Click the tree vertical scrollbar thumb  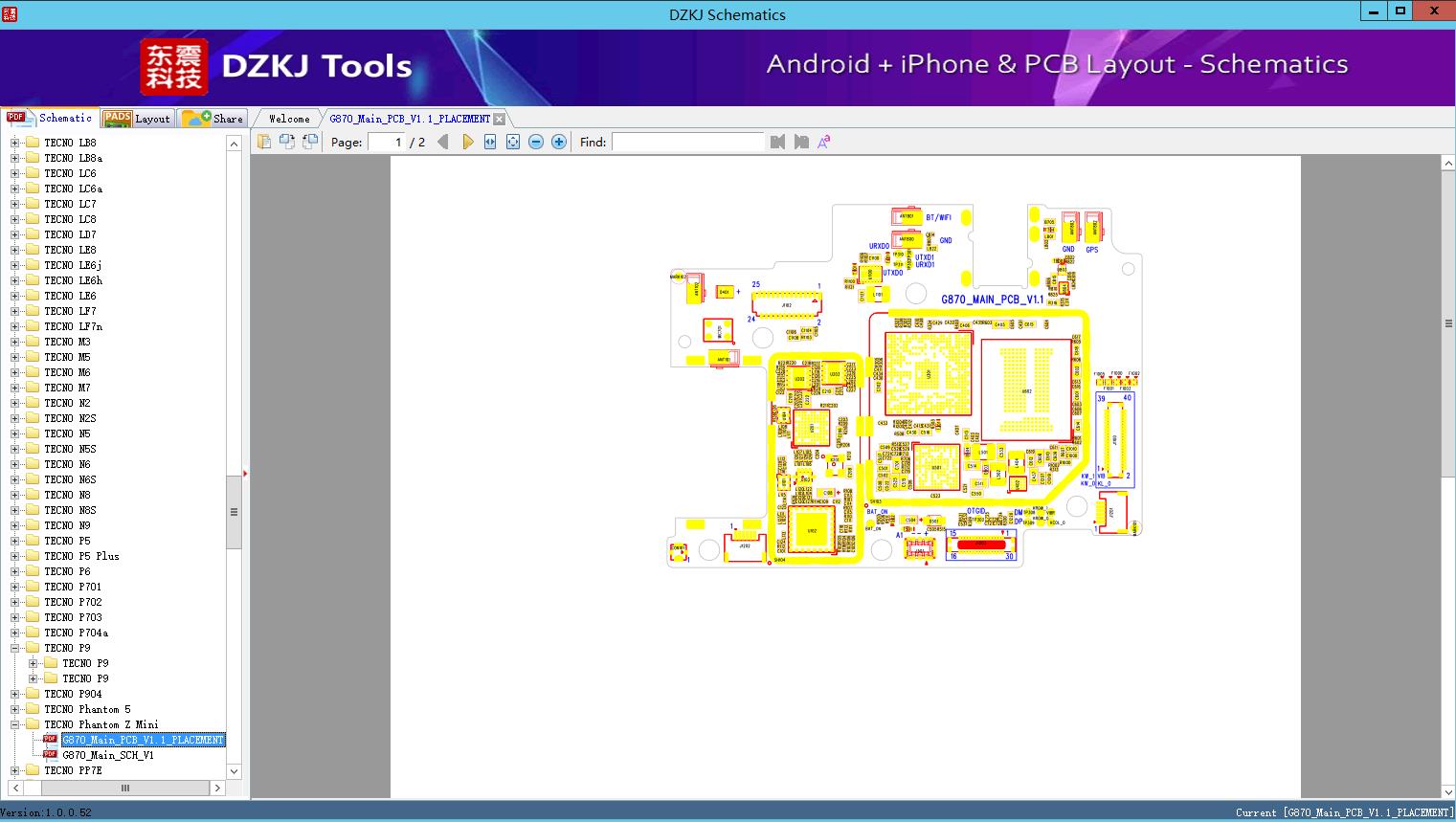(234, 512)
